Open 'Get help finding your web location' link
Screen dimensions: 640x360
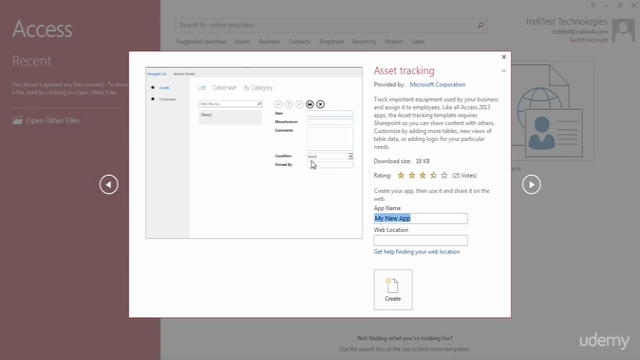pyautogui.click(x=417, y=252)
